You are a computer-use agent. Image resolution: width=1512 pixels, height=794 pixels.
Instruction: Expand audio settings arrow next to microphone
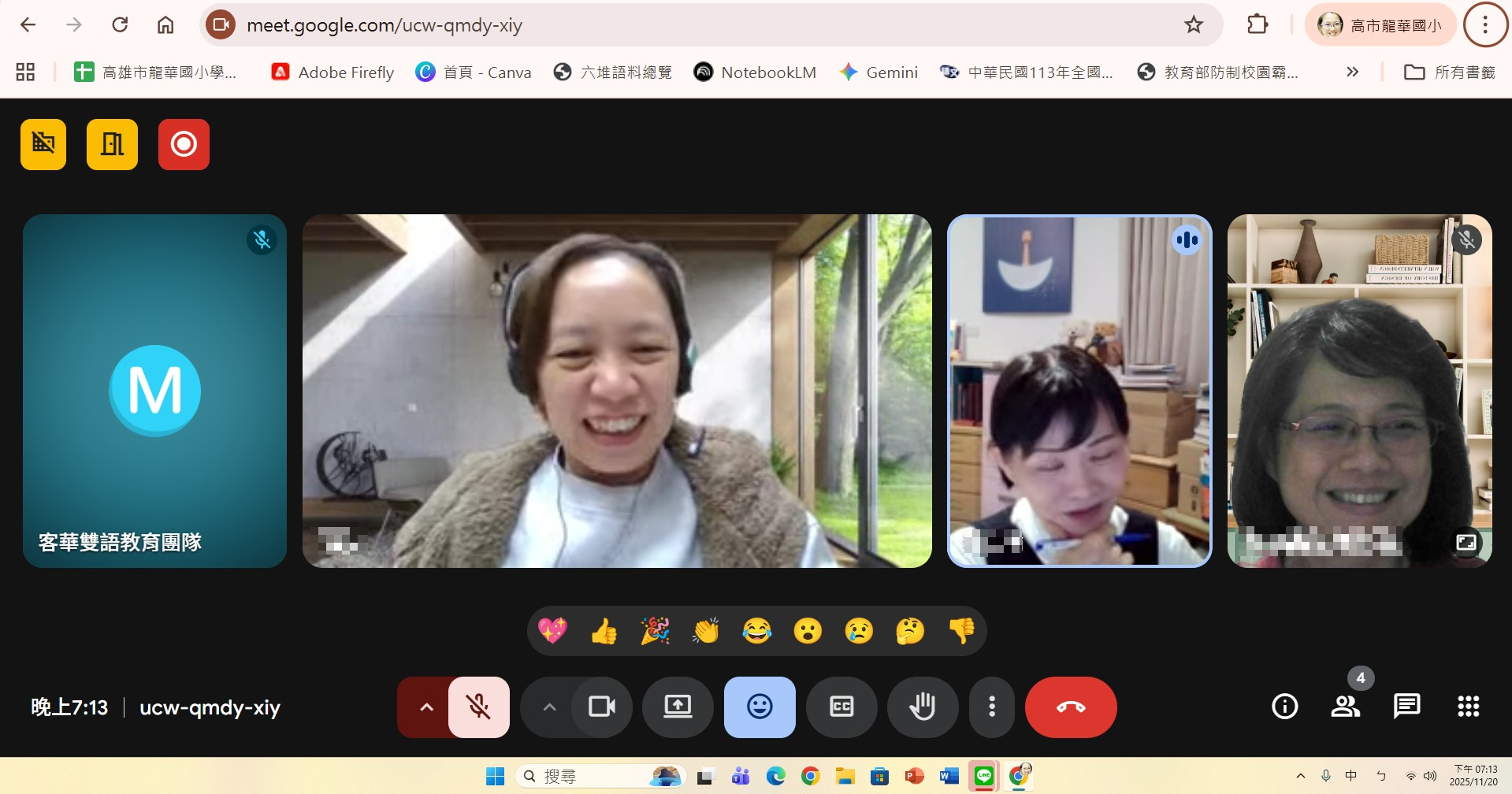tap(426, 707)
